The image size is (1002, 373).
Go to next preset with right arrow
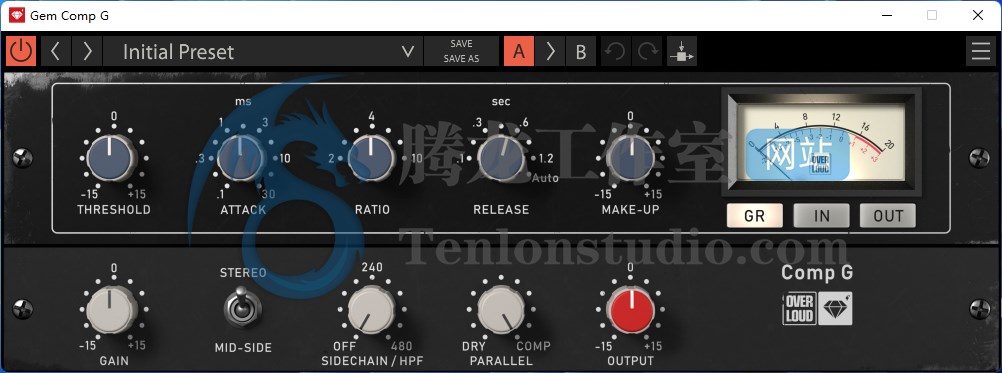point(88,52)
